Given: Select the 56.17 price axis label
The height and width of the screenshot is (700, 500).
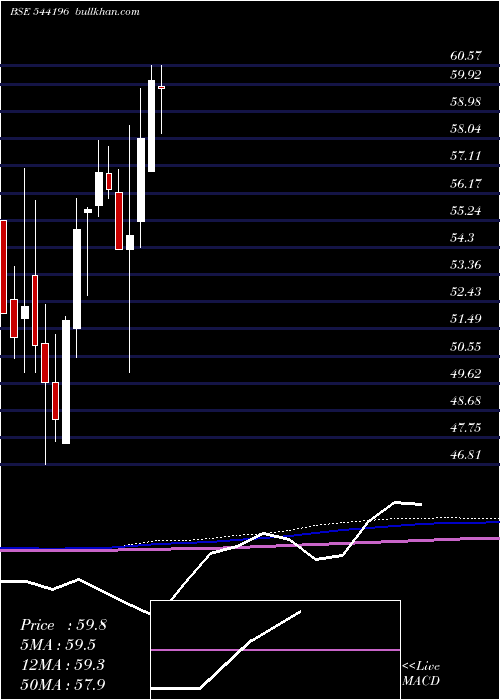Looking at the screenshot, I should [466, 183].
